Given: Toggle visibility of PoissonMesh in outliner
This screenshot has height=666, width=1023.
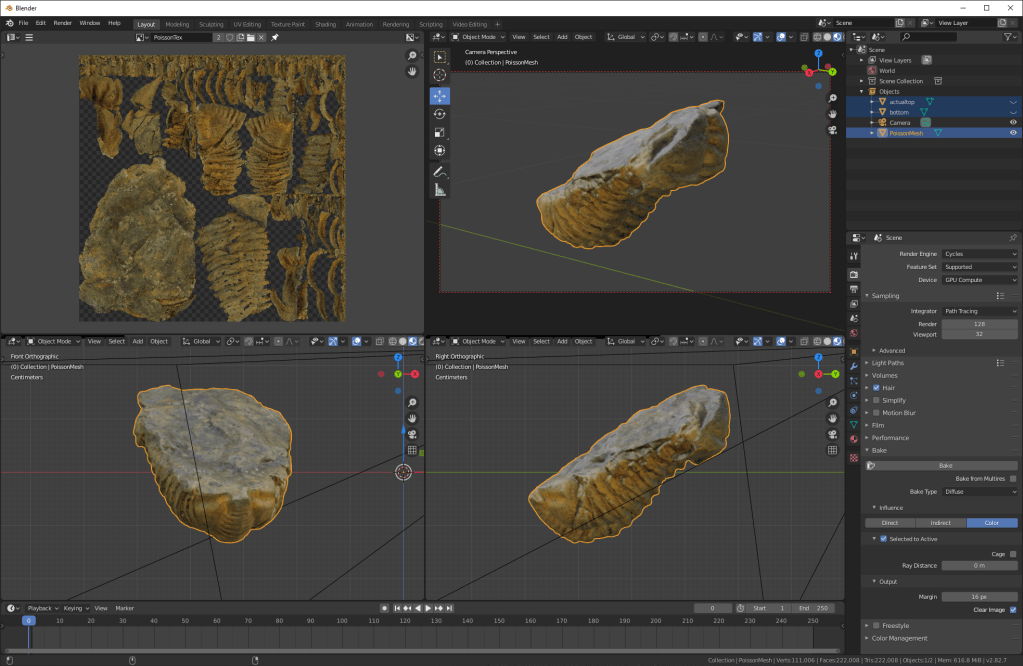Looking at the screenshot, I should [1013, 132].
